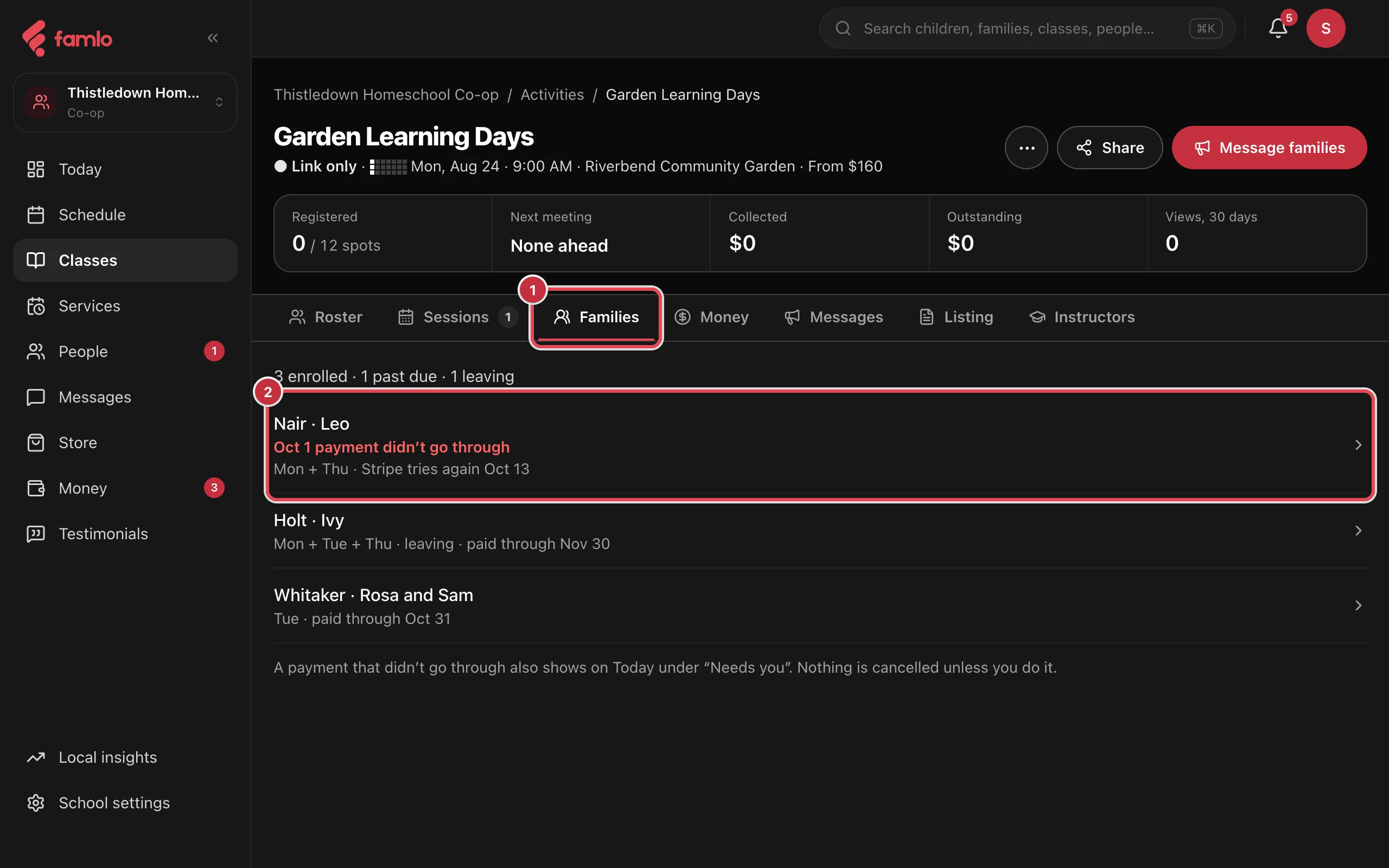The height and width of the screenshot is (868, 1389).
Task: Click 'Holt · Ivy' family name
Action: point(309,520)
